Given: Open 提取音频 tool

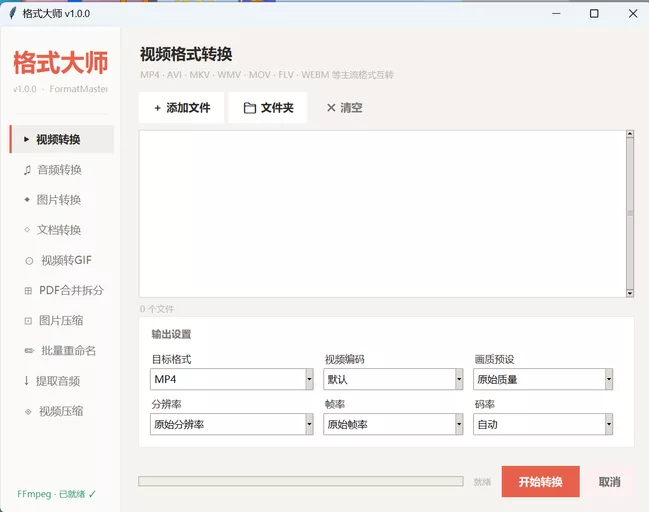Looking at the screenshot, I should [62, 381].
